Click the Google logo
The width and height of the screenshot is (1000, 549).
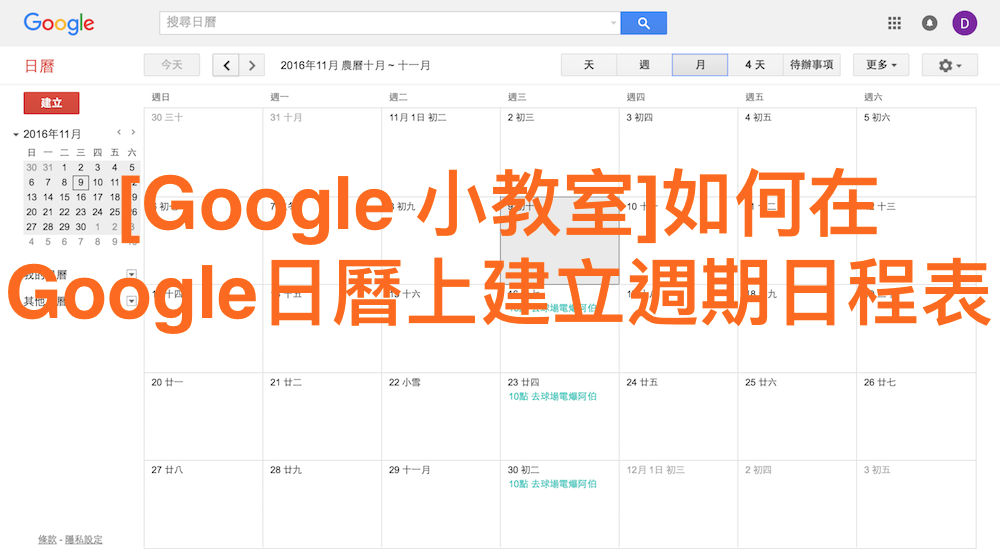point(59,23)
